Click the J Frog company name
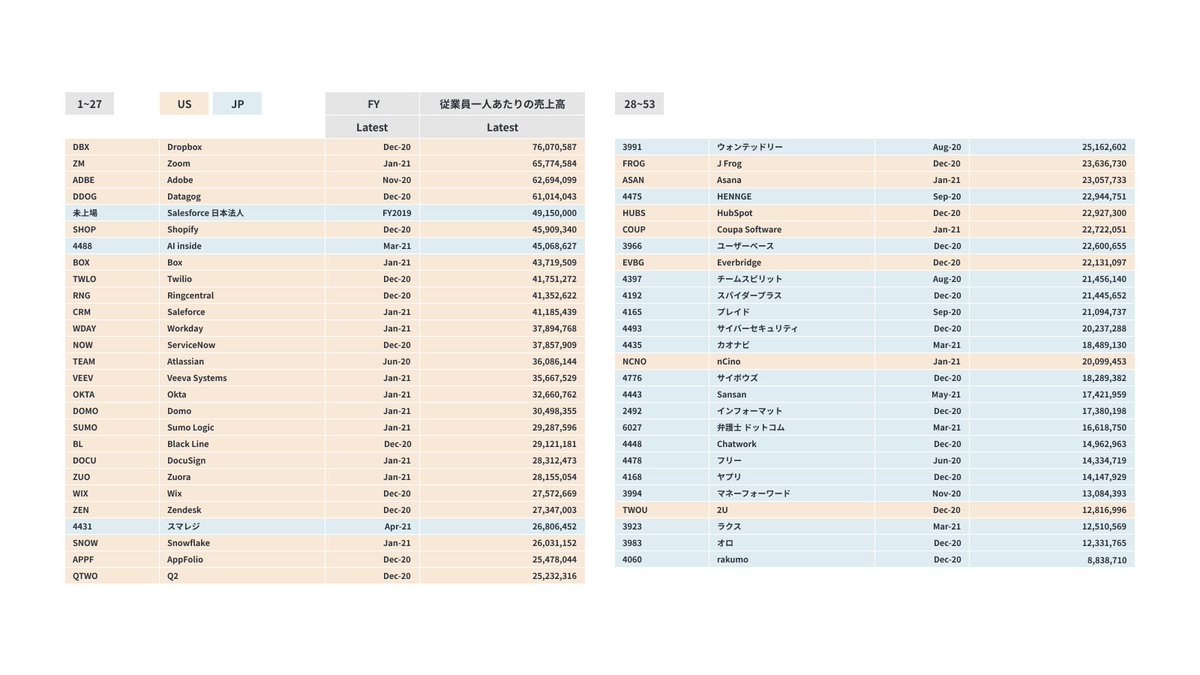This screenshot has width=1200, height=675. (730, 163)
